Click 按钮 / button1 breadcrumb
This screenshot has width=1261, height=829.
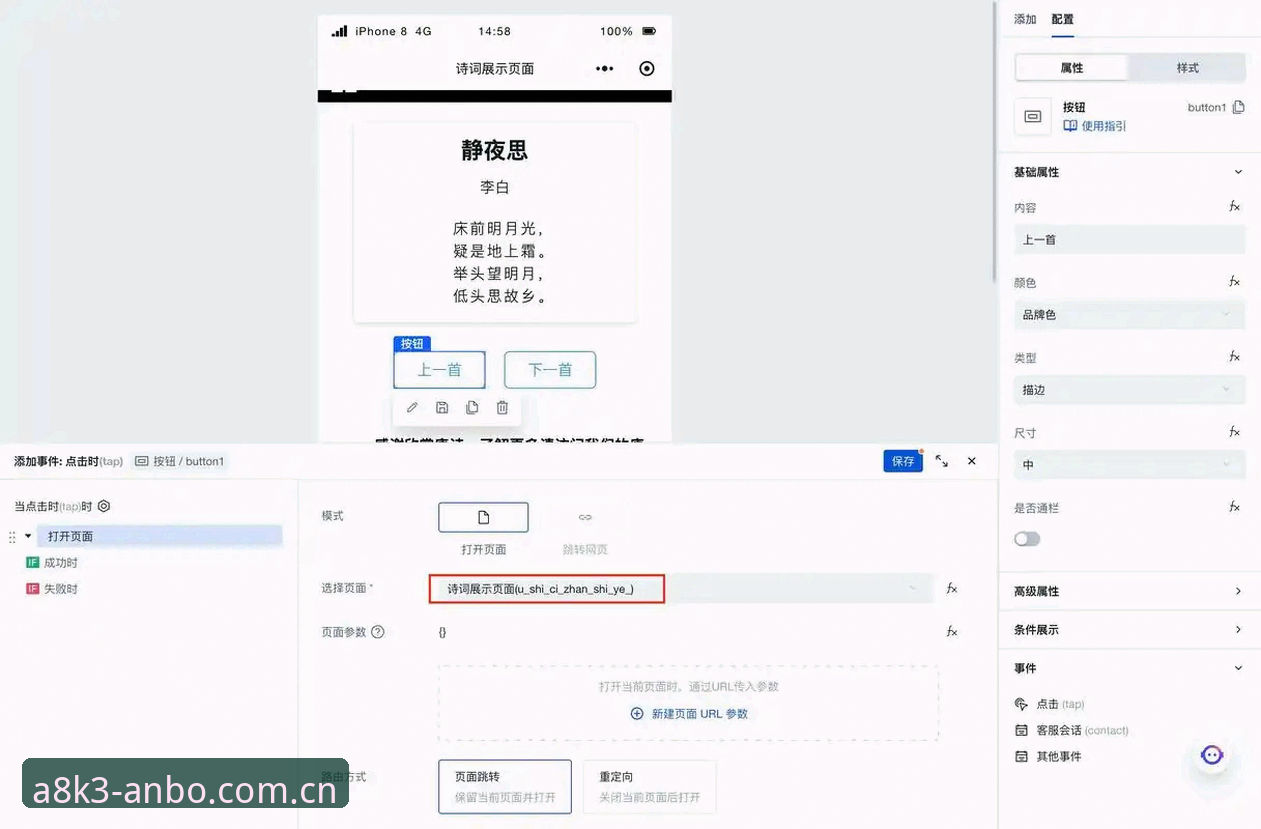tap(179, 461)
